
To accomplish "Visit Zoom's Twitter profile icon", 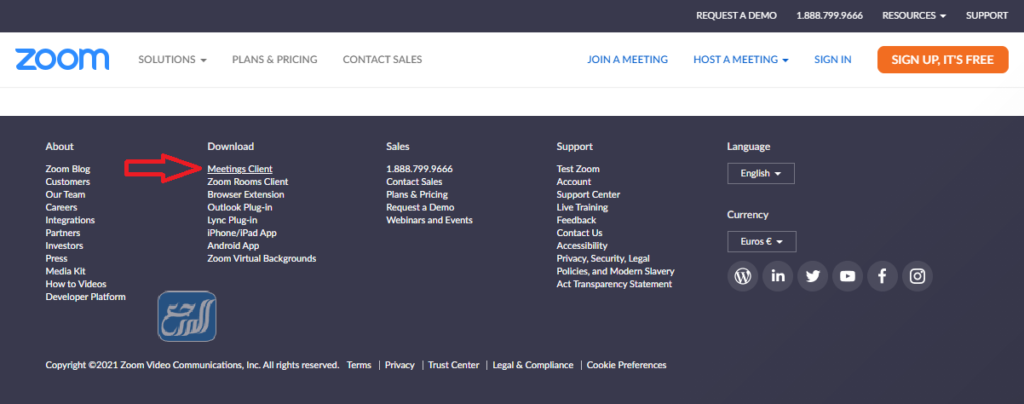I will 812,277.
